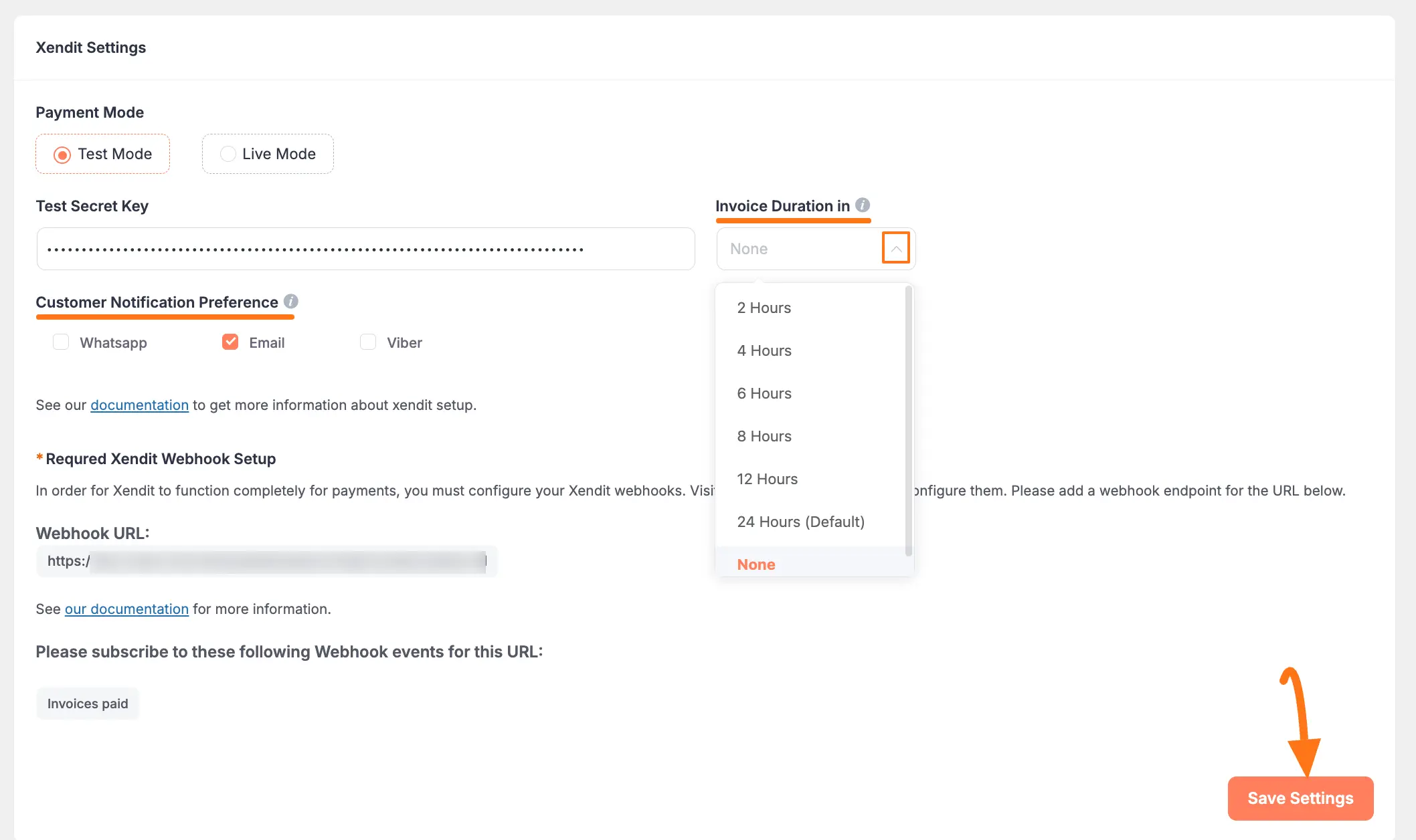Select 2 Hours invoice duration
1416x840 pixels.
764,308
